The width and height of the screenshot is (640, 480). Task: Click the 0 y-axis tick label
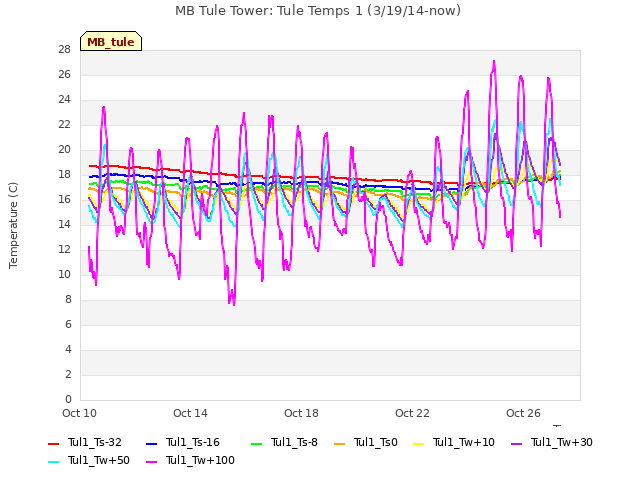pos(68,400)
